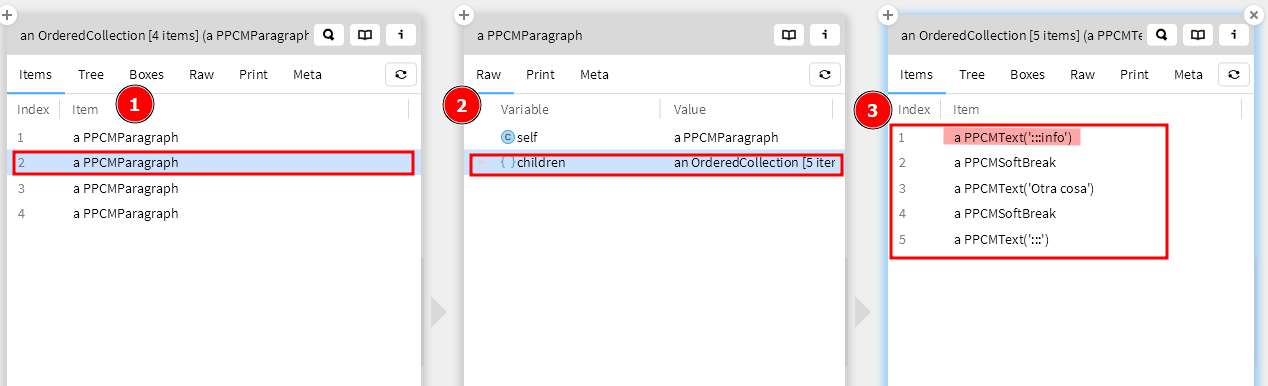Open Print tab in PPCMParagraph pane
1268x386 pixels.
tap(540, 74)
